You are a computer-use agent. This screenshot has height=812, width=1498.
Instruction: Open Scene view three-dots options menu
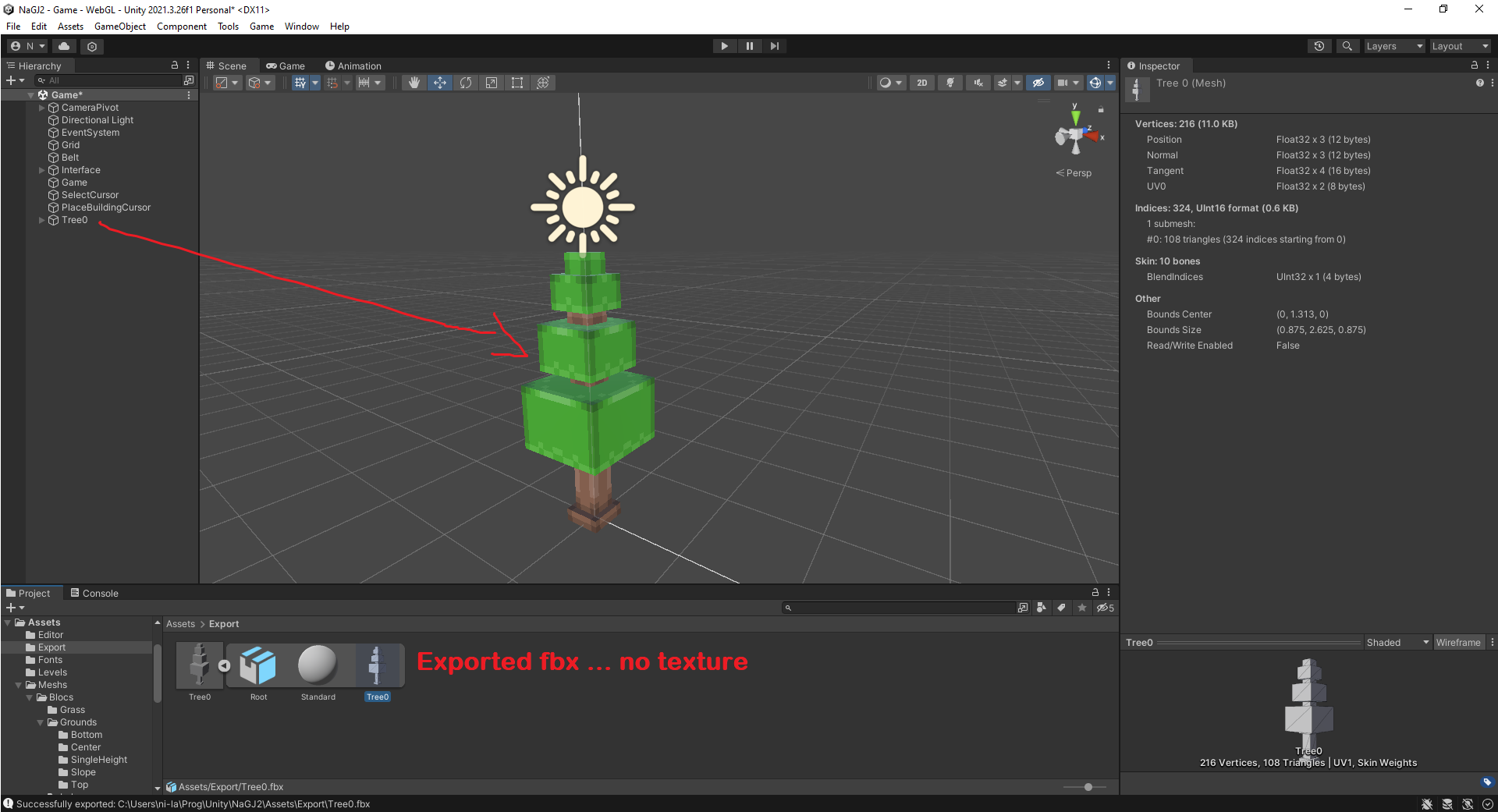tap(1109, 66)
